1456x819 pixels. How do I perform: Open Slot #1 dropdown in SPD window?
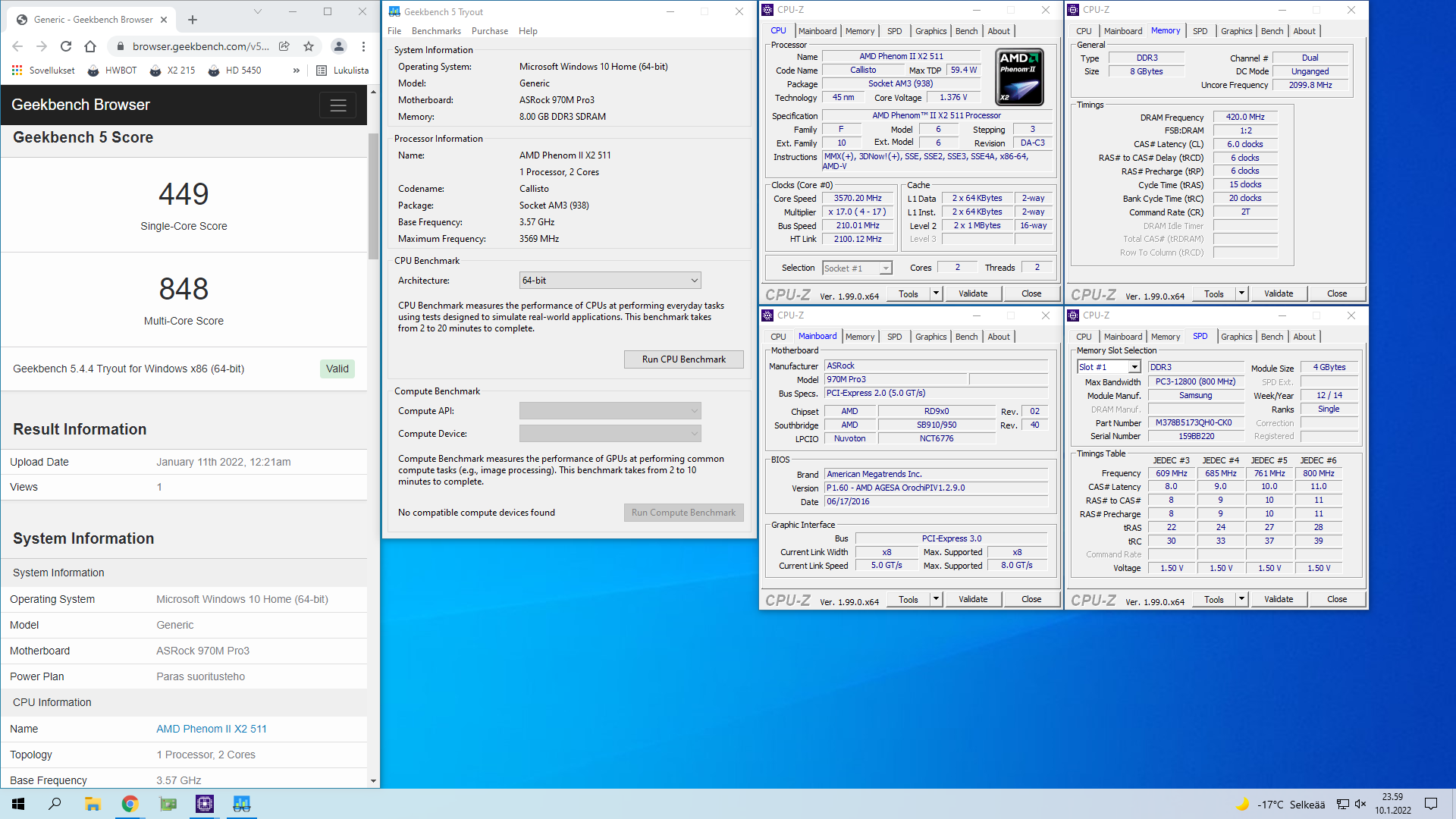(x=1108, y=367)
